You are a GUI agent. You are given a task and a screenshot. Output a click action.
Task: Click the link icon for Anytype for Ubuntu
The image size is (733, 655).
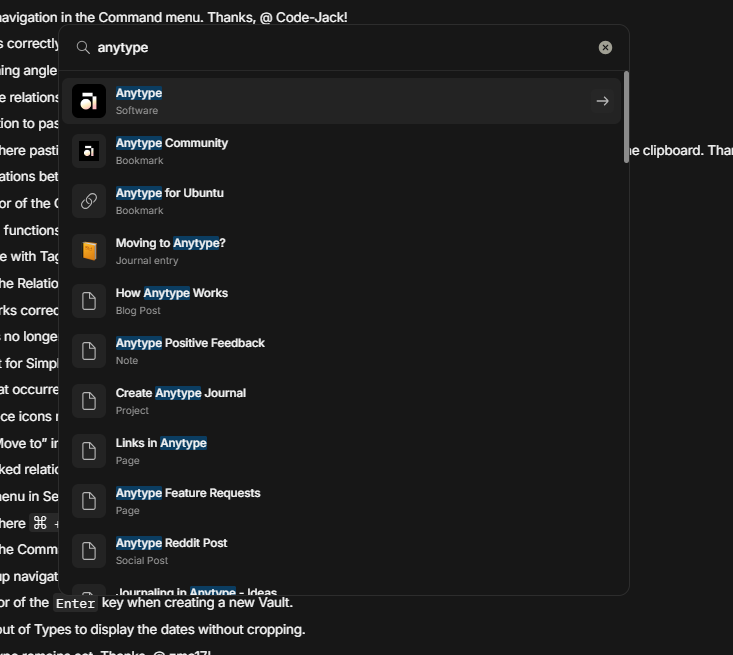[89, 201]
